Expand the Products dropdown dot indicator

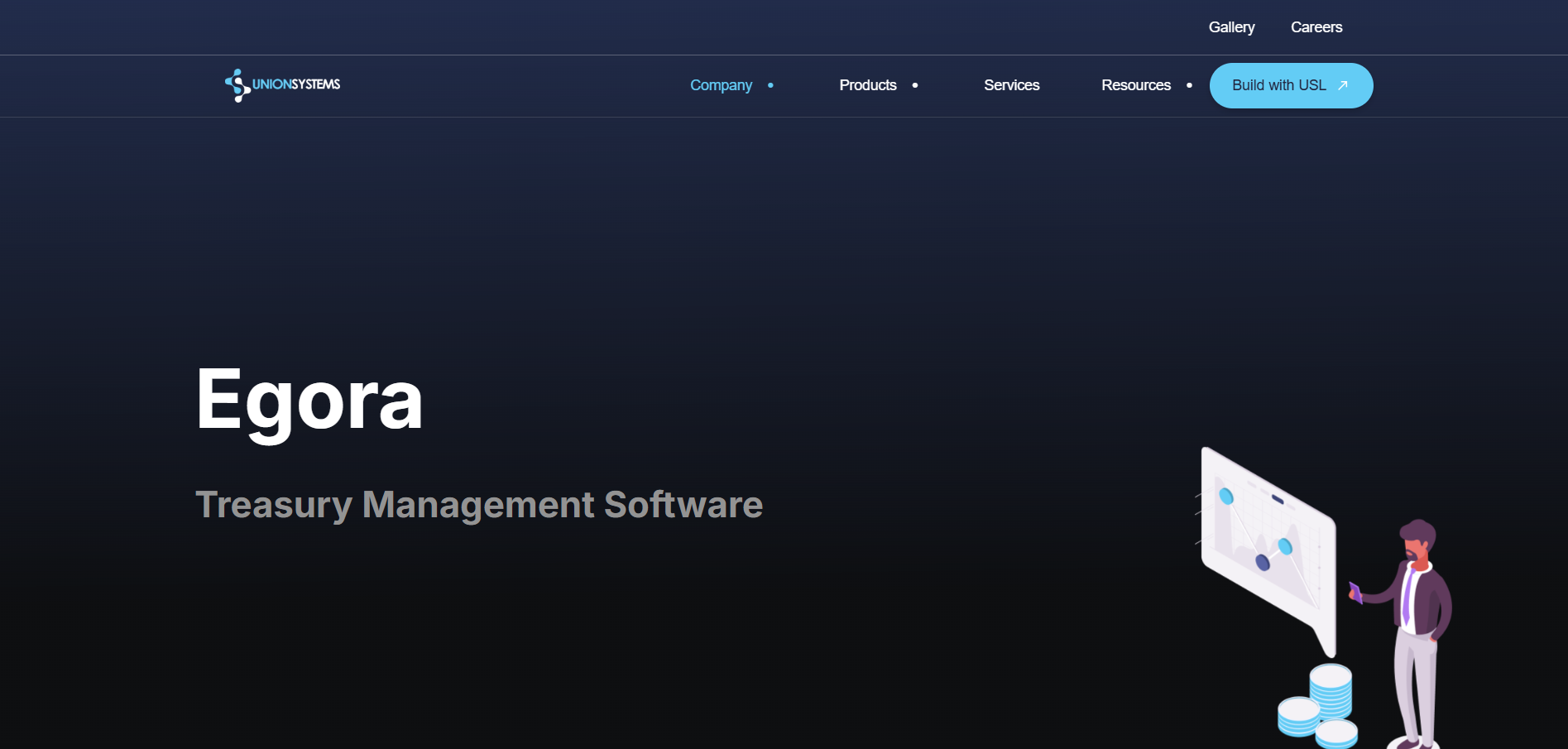pyautogui.click(x=915, y=85)
